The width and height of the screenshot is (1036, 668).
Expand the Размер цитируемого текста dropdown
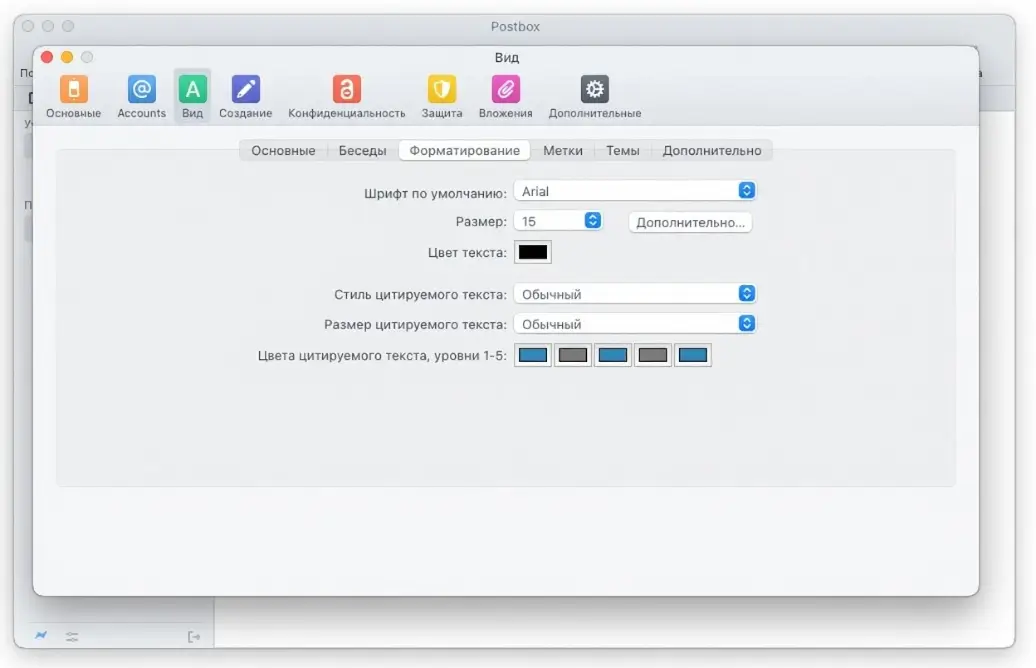[635, 324]
